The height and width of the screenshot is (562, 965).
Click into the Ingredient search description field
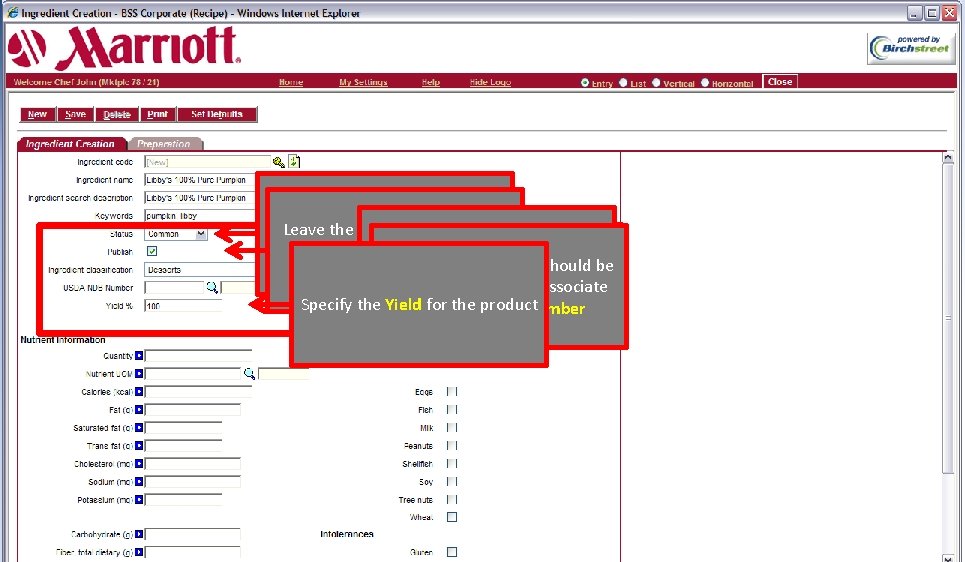pos(200,198)
